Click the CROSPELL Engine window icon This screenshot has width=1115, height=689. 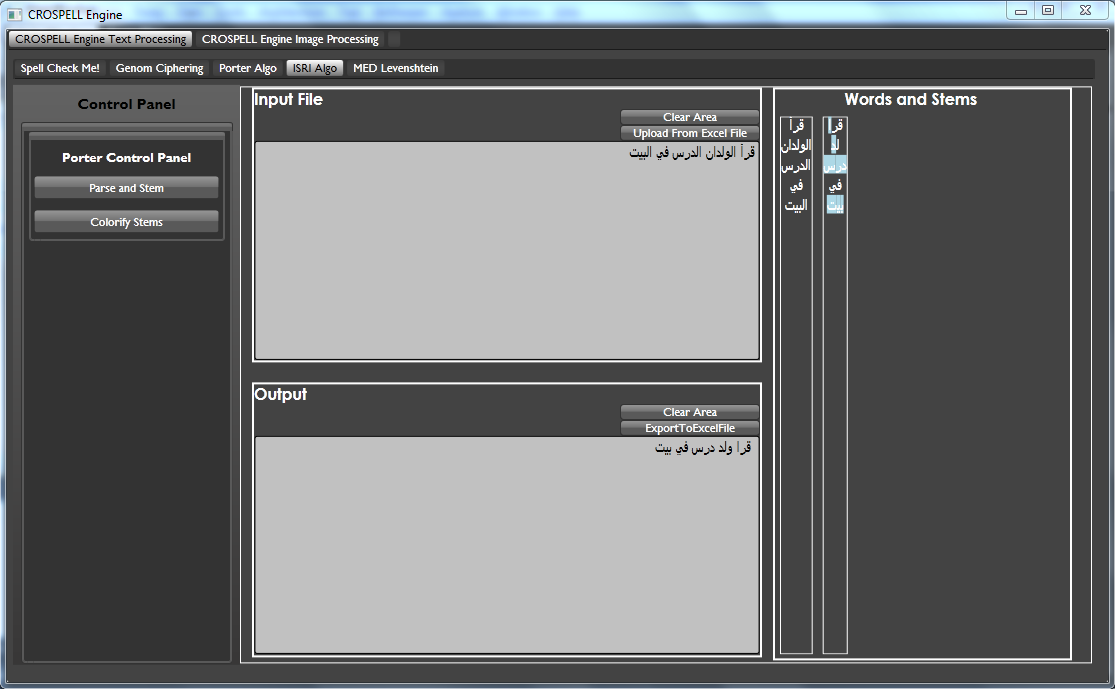click(x=15, y=14)
